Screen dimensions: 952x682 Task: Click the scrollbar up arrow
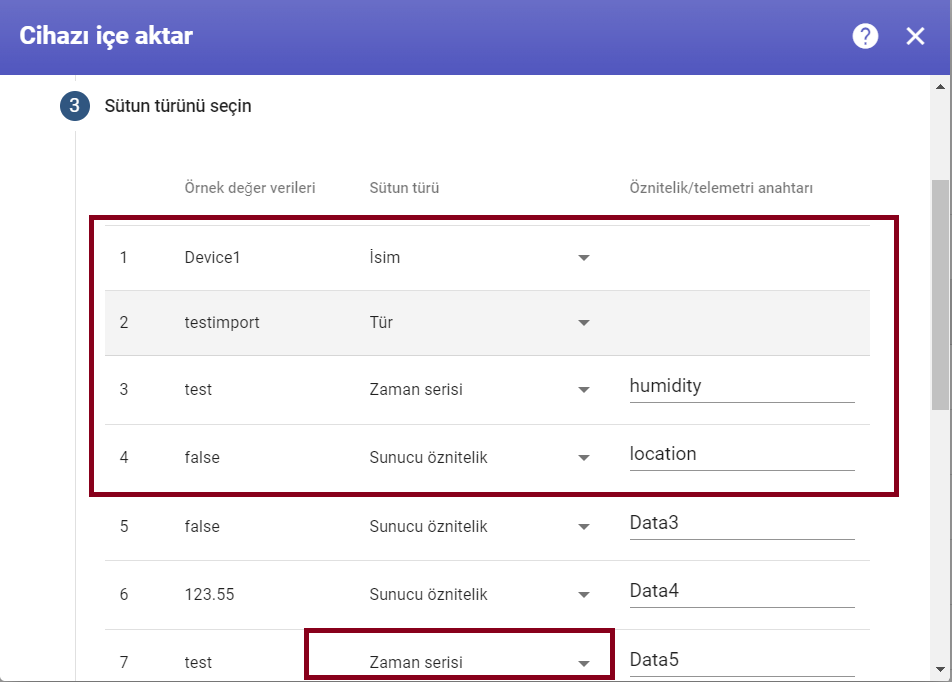click(940, 87)
